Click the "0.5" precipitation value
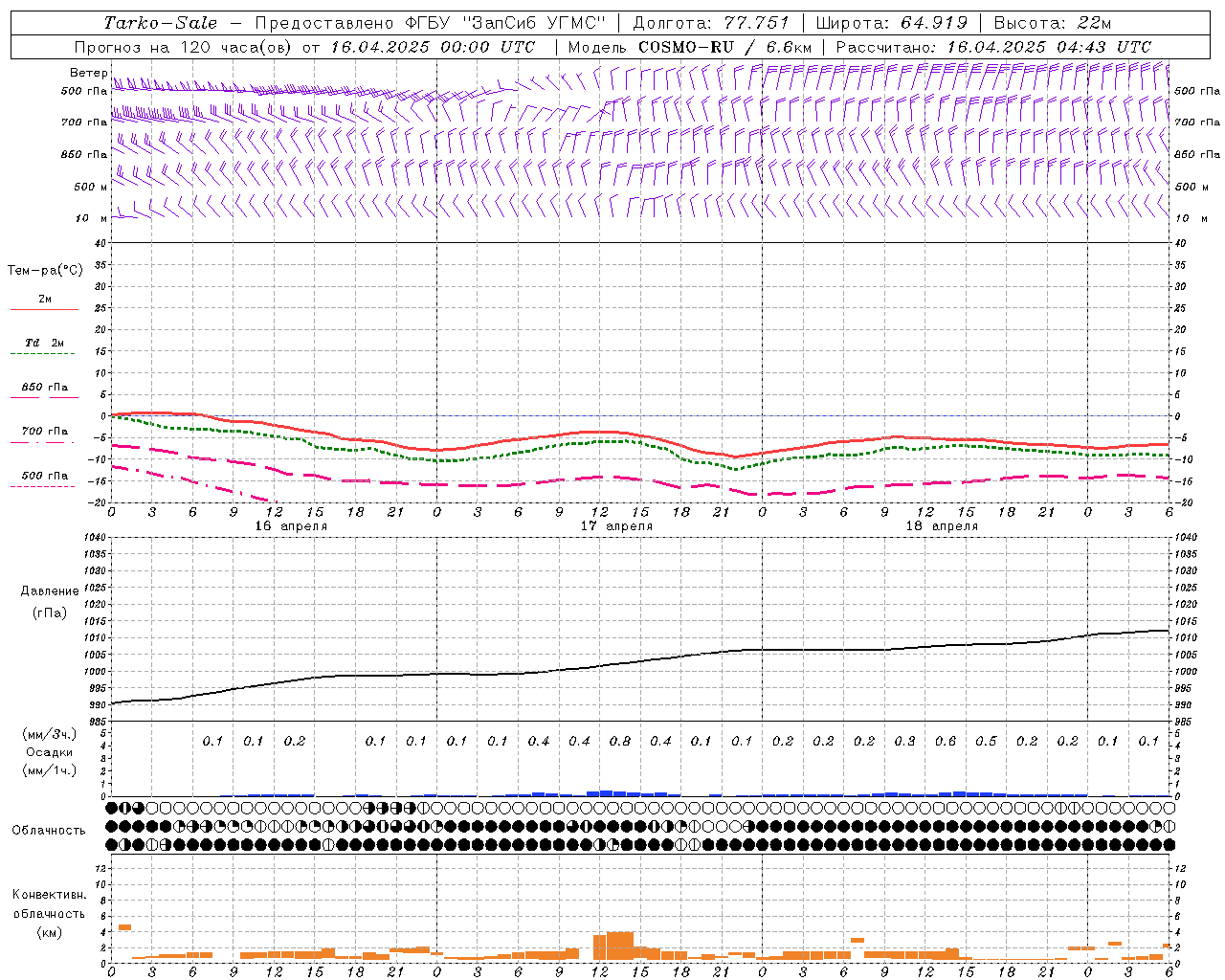1225x980 pixels. 986,741
